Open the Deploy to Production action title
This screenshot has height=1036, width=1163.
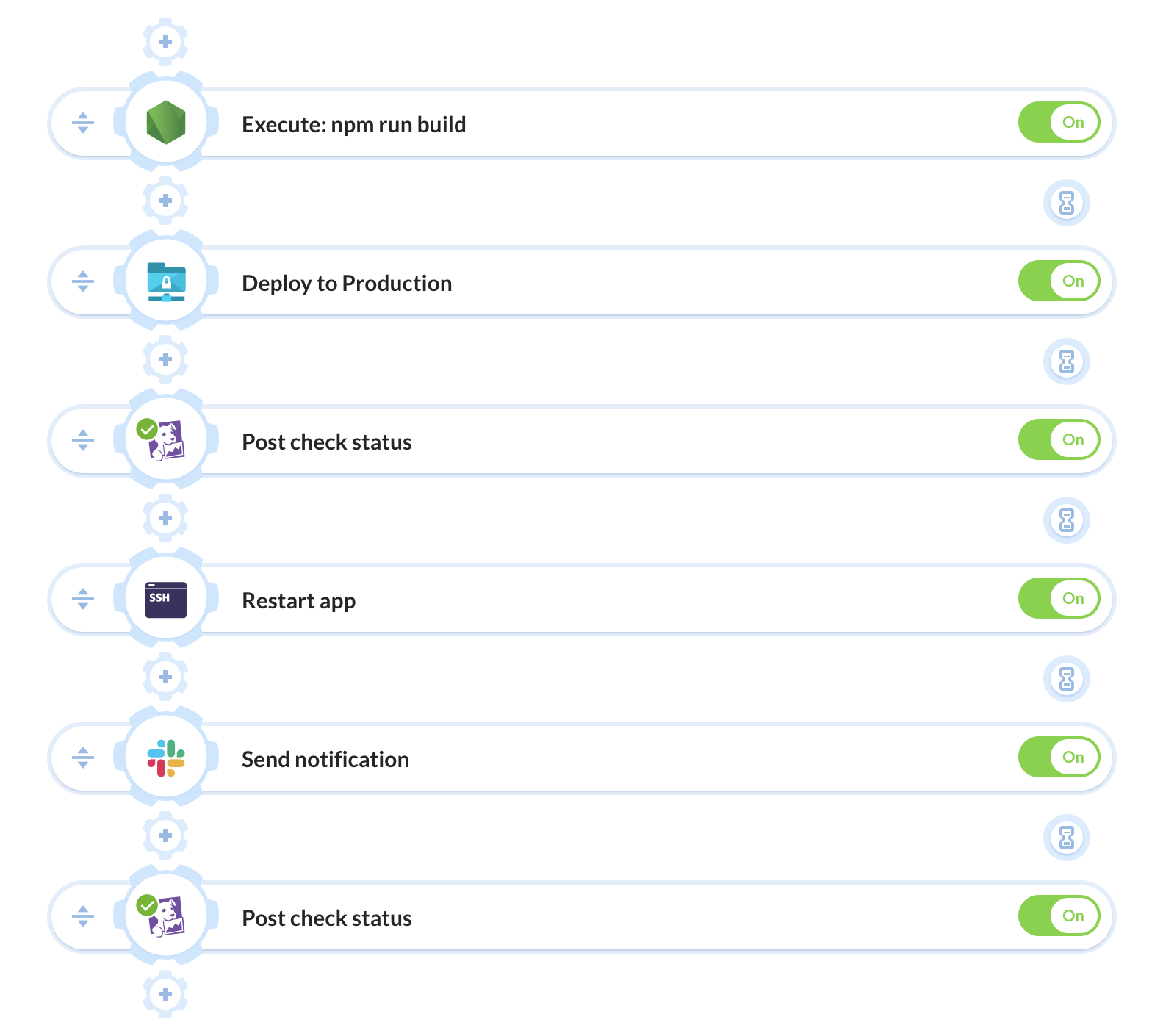click(347, 284)
